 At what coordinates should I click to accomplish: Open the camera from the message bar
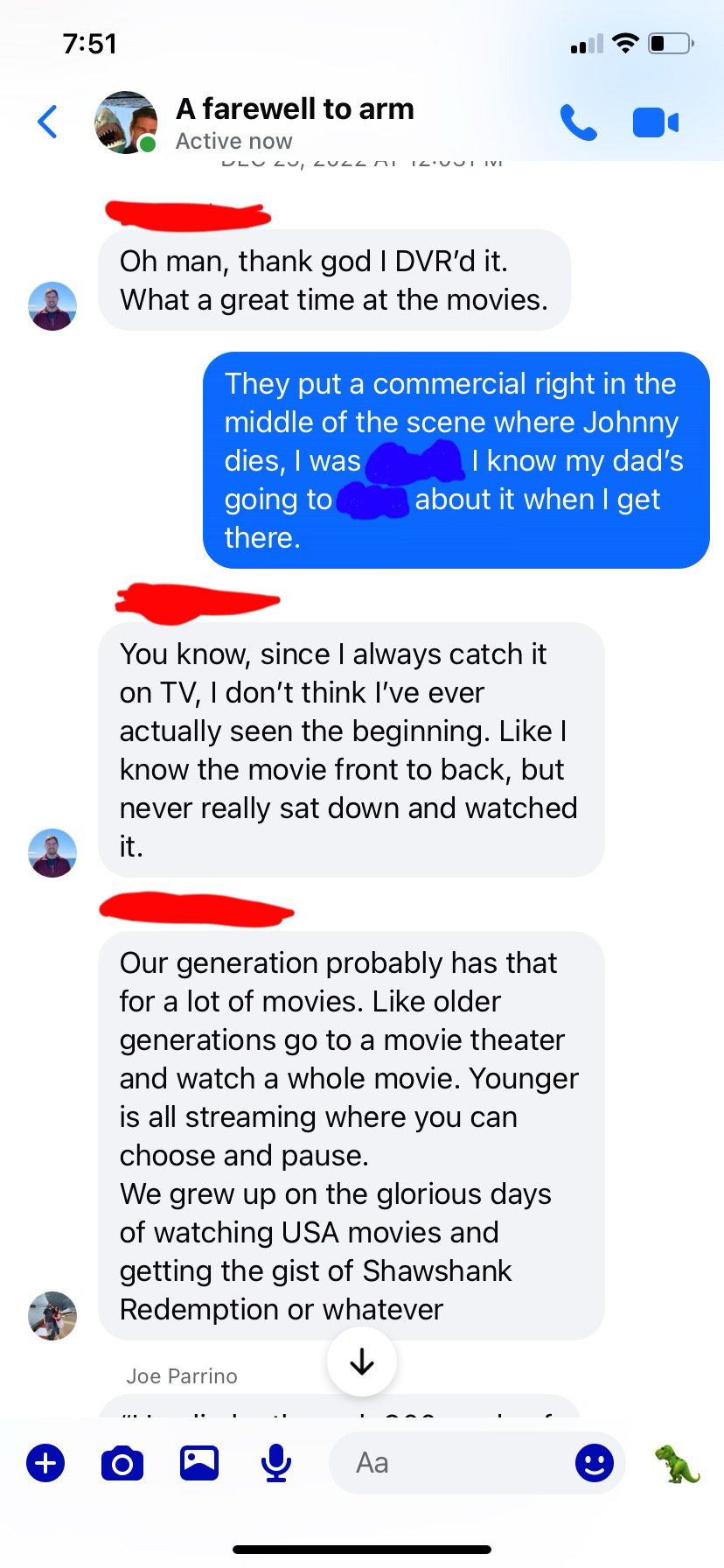point(122,1463)
